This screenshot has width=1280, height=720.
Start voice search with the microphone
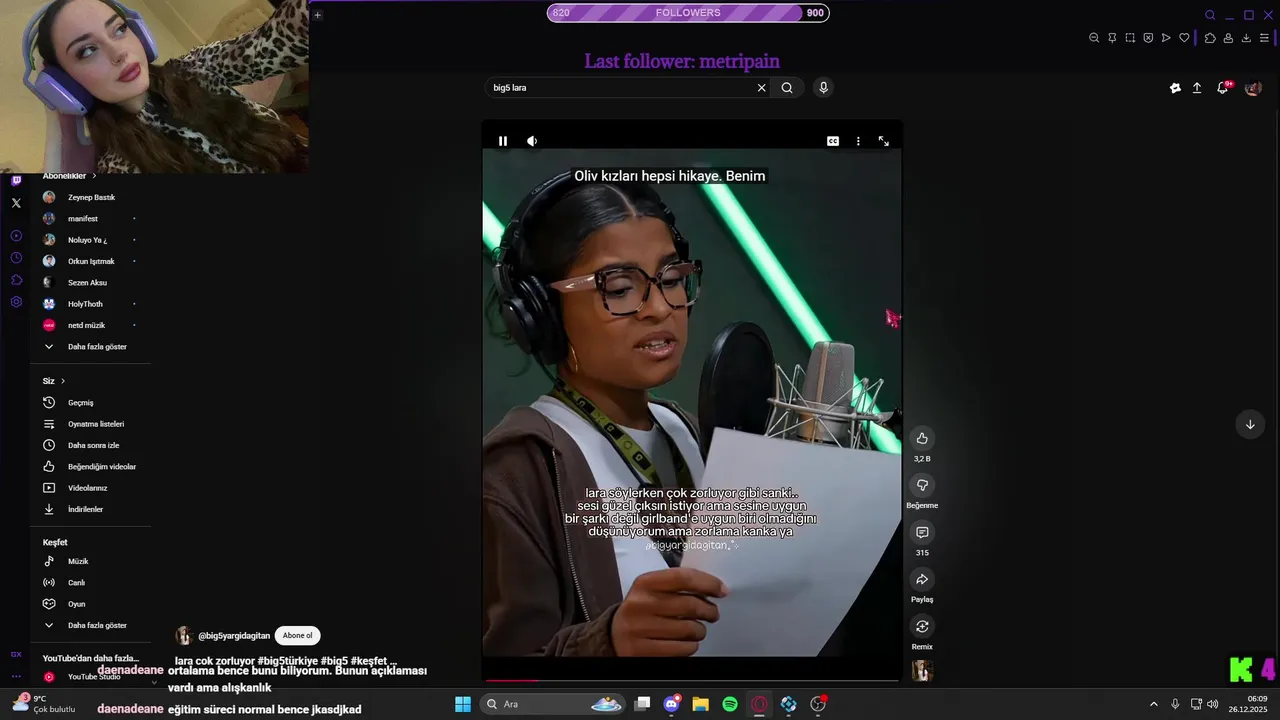click(x=823, y=88)
